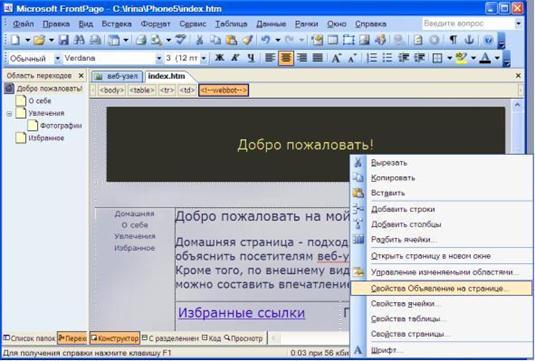Click the Избранные ссылки hyperlink

click(241, 313)
